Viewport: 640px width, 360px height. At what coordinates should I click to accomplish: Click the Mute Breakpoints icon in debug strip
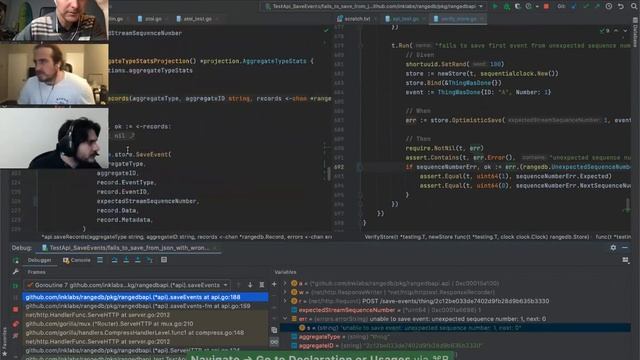(16, 336)
